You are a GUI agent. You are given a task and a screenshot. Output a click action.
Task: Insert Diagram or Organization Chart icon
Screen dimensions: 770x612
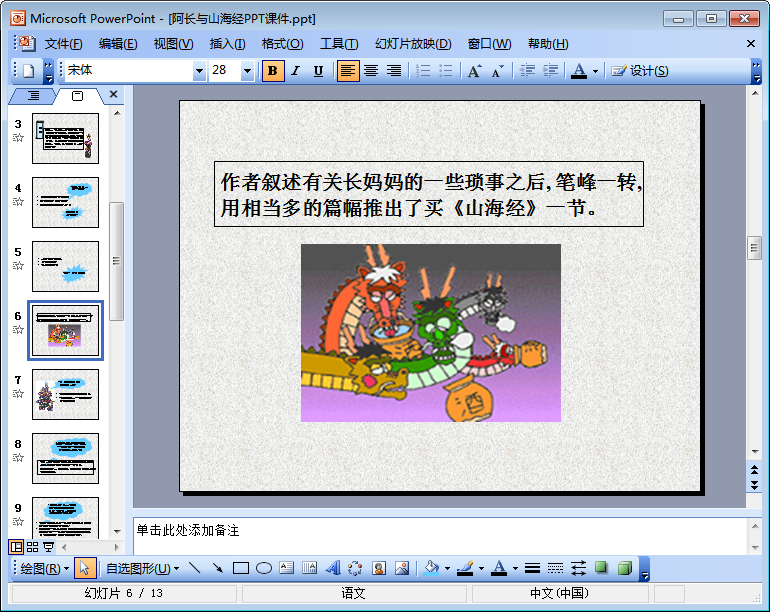355,568
